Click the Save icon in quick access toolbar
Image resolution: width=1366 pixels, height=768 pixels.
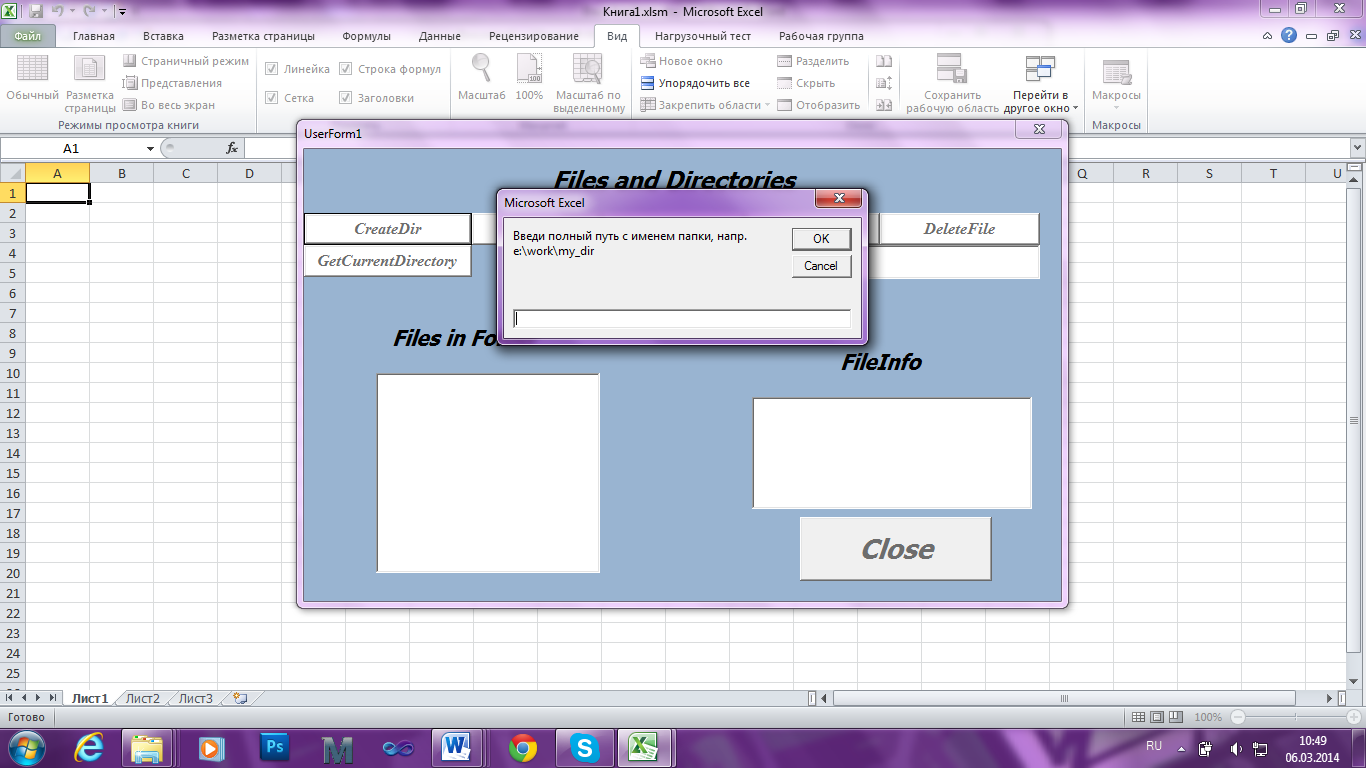[x=37, y=11]
